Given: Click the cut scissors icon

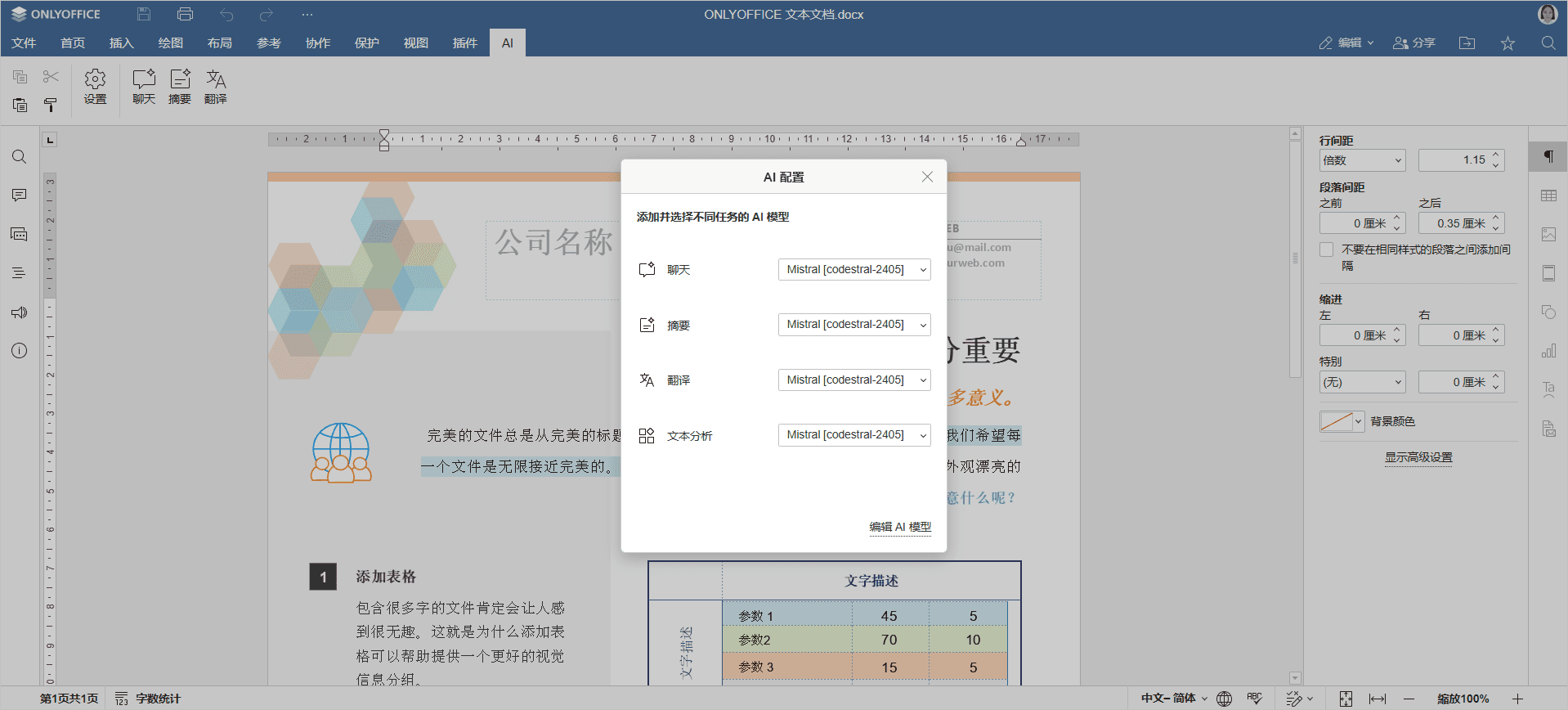Looking at the screenshot, I should tap(51, 77).
